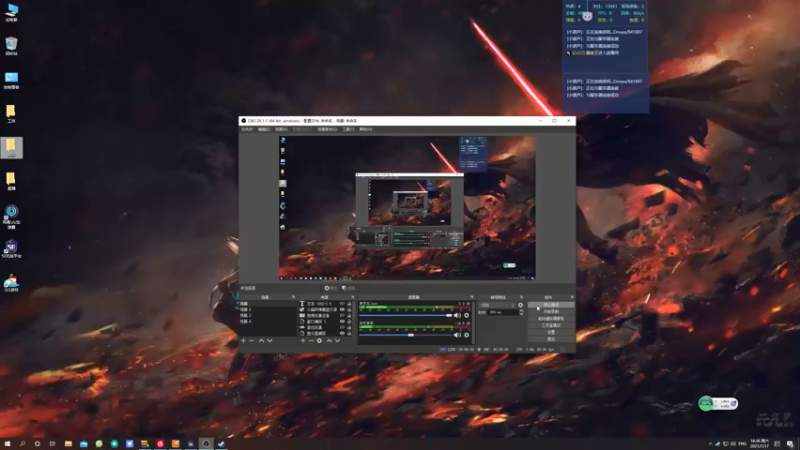Click the OBS logo in the title bar
The image size is (800, 450).
pos(243,121)
